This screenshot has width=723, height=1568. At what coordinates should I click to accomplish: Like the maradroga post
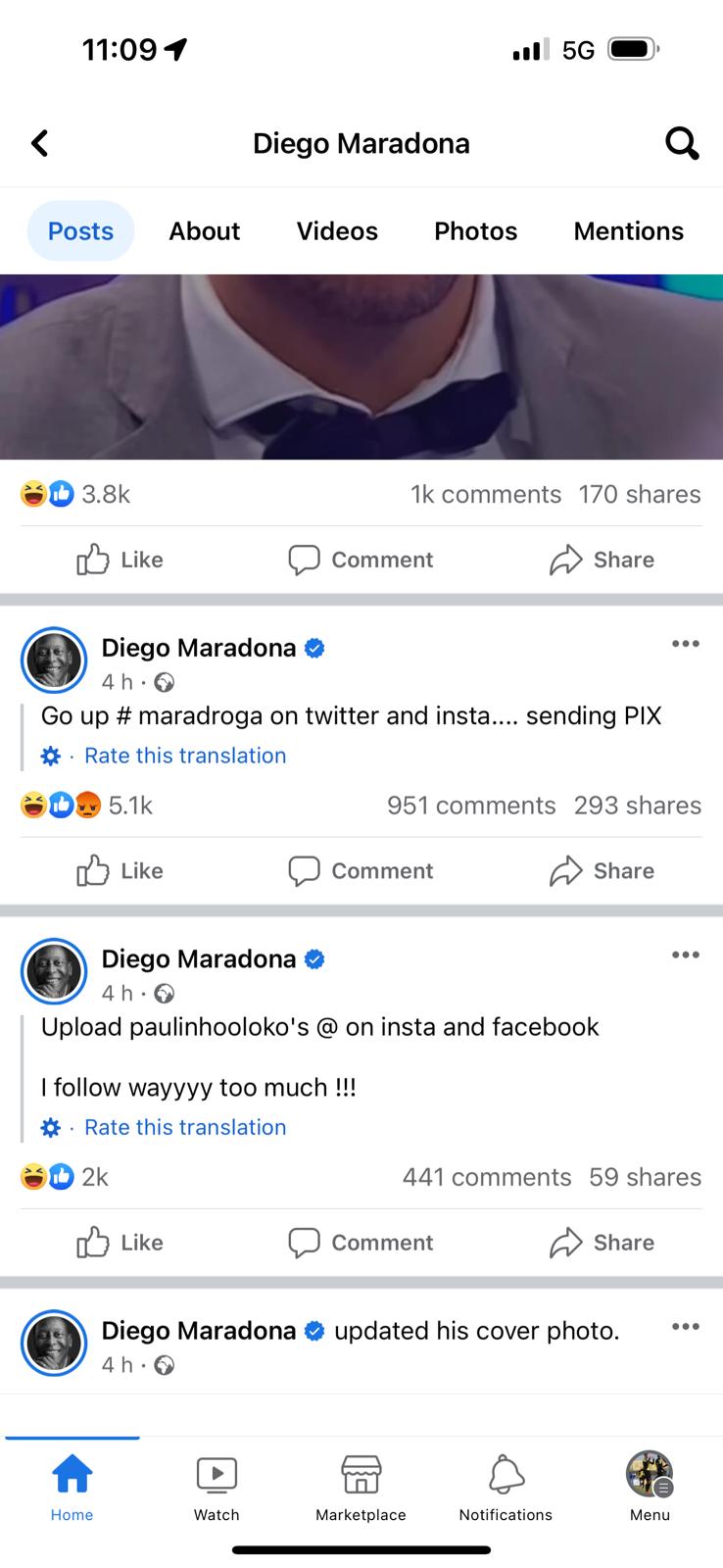(x=120, y=871)
